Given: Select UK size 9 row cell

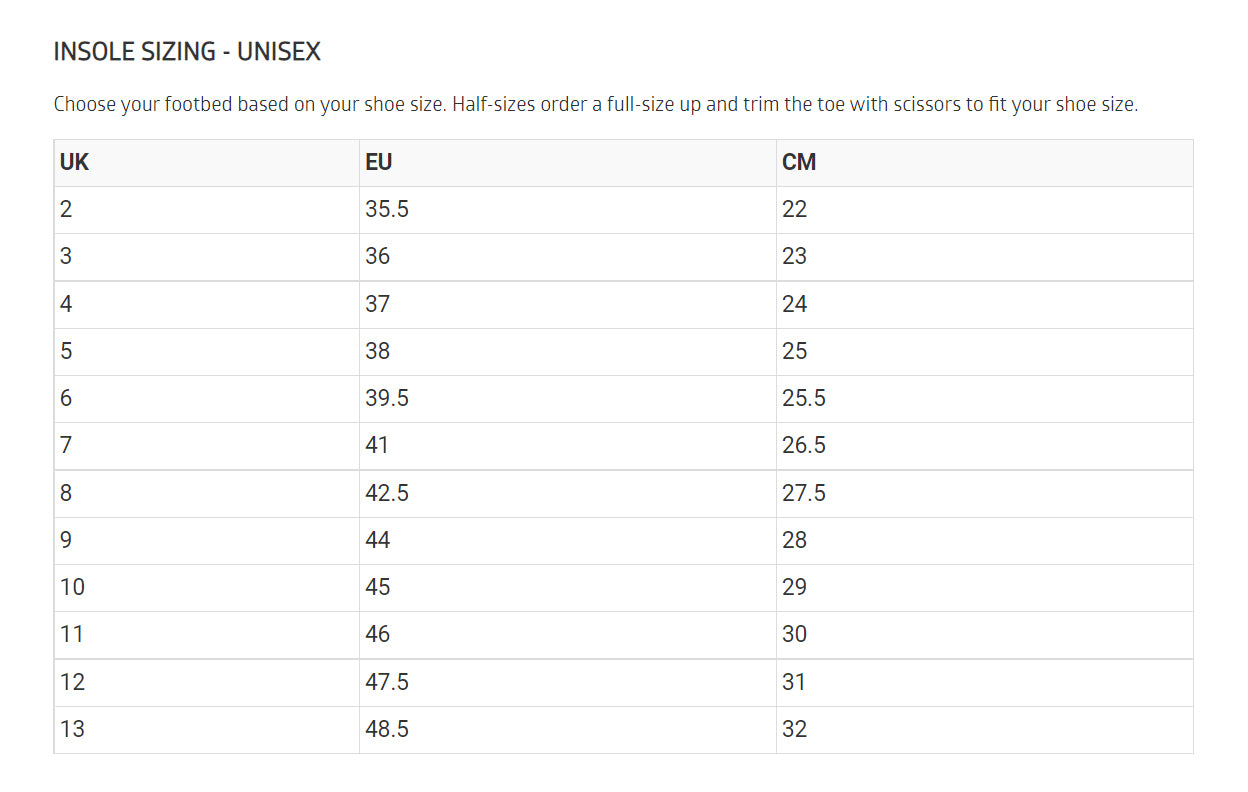Looking at the screenshot, I should 67,540.
